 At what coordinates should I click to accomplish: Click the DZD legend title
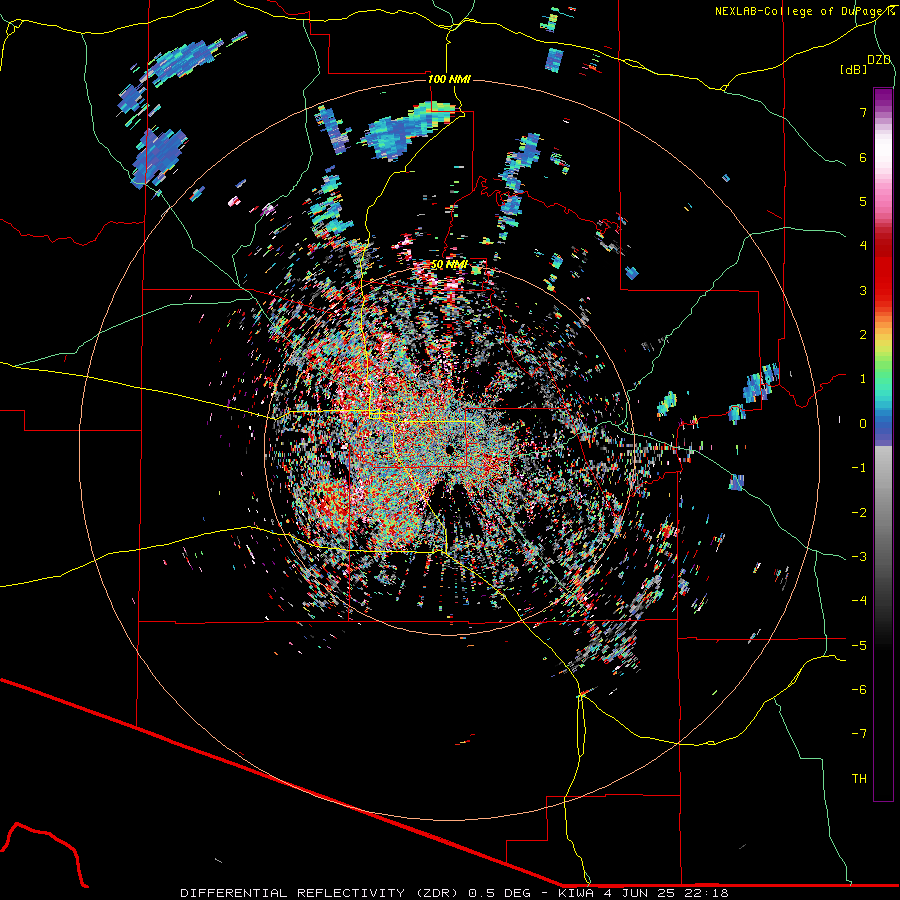pos(879,60)
